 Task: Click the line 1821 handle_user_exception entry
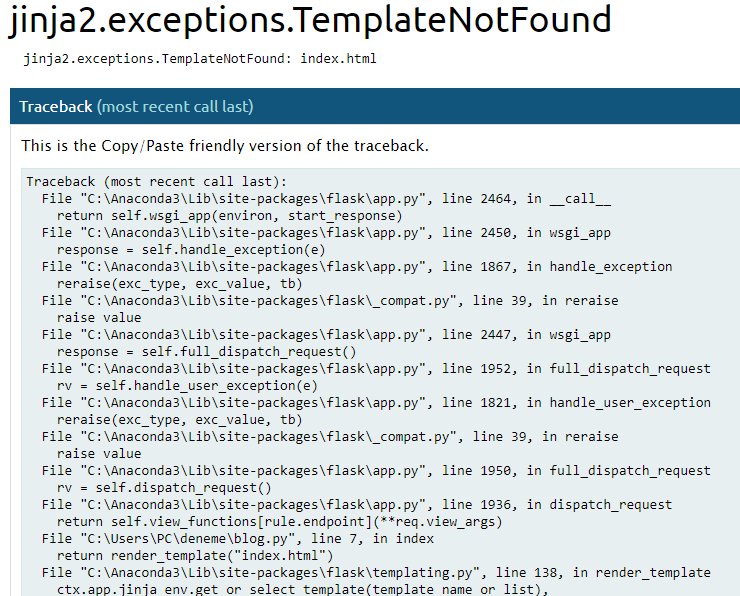[376, 403]
